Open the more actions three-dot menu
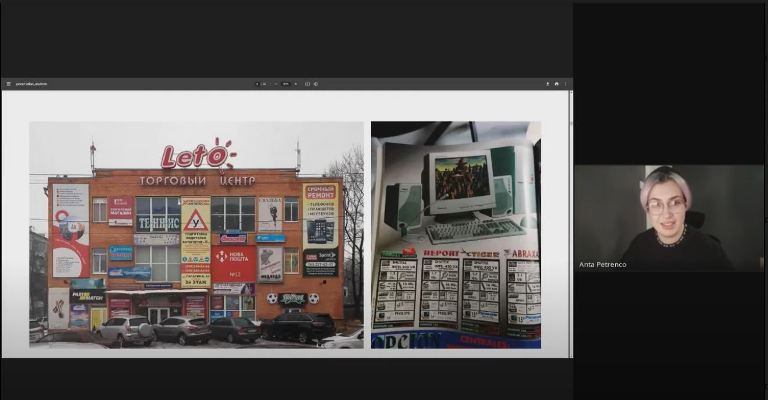The image size is (768, 400). click(x=565, y=84)
